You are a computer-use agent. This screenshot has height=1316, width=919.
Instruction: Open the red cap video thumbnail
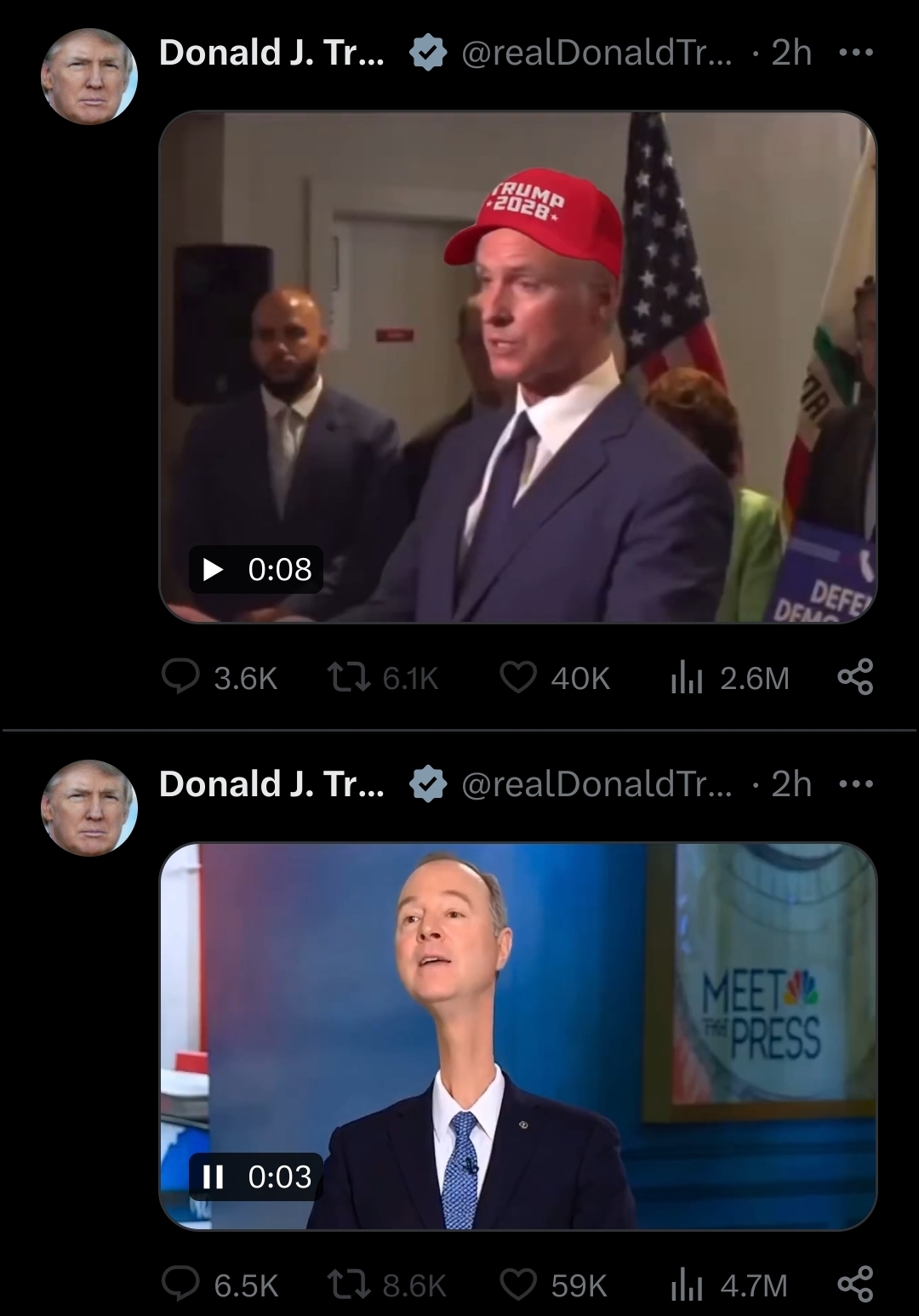tap(517, 367)
